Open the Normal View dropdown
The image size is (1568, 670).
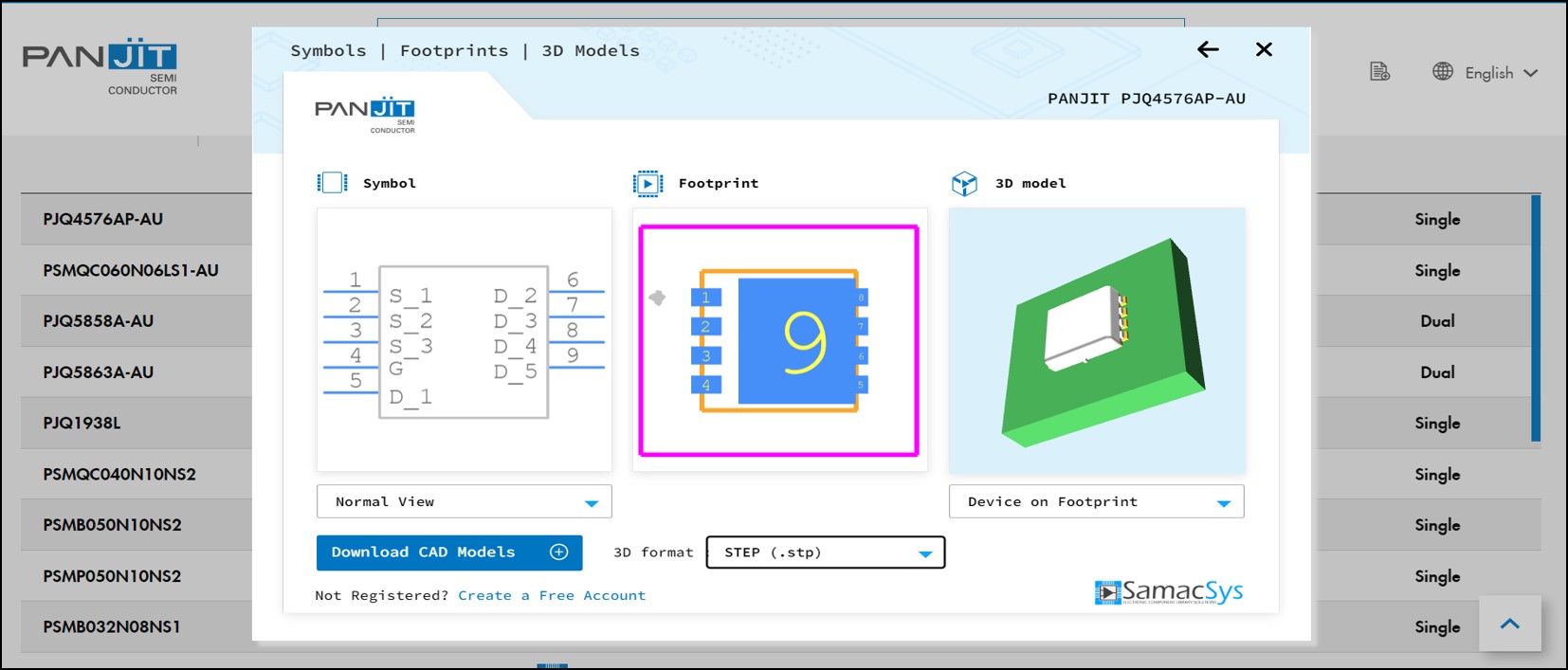(465, 501)
